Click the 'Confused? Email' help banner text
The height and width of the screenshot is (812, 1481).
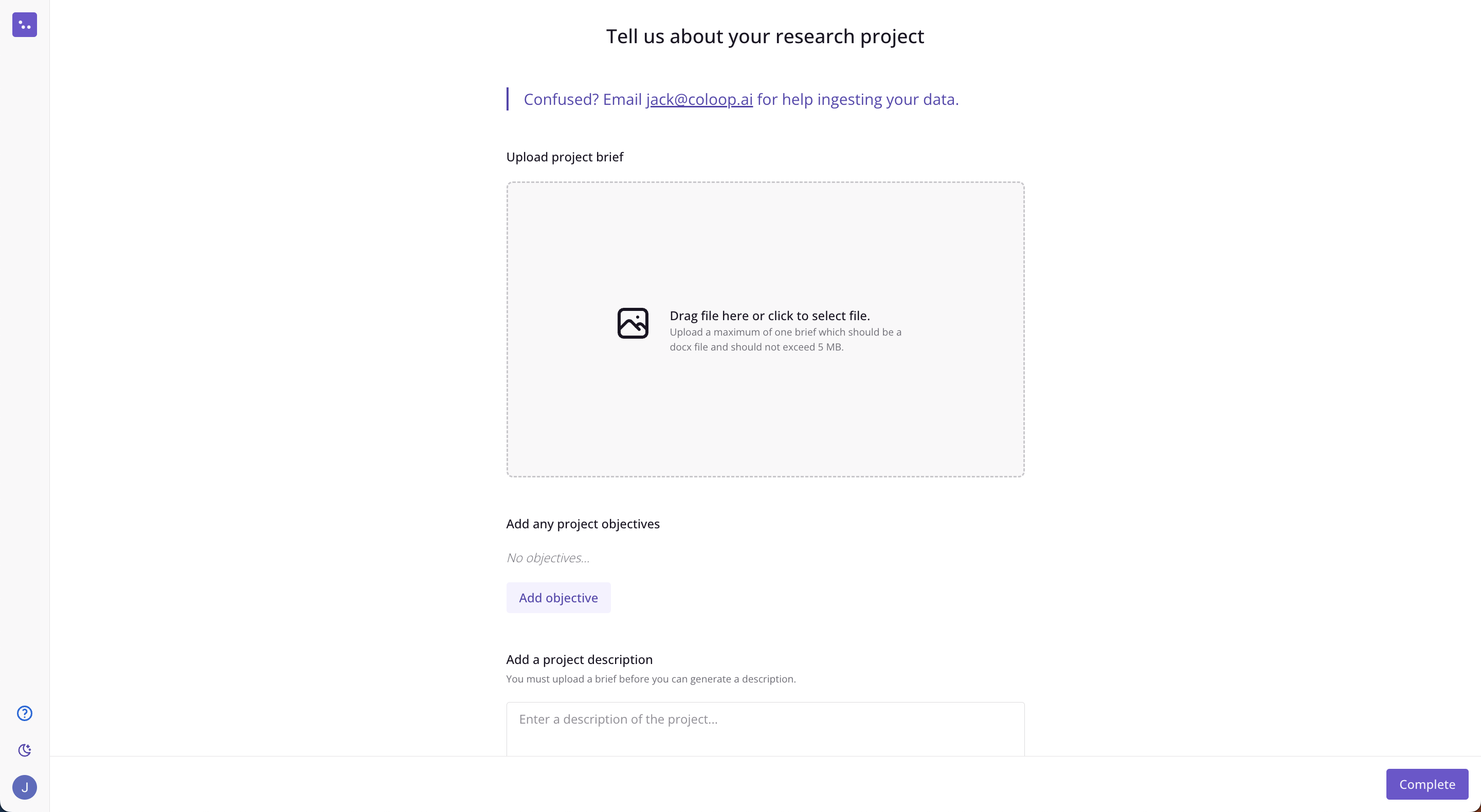click(x=583, y=99)
